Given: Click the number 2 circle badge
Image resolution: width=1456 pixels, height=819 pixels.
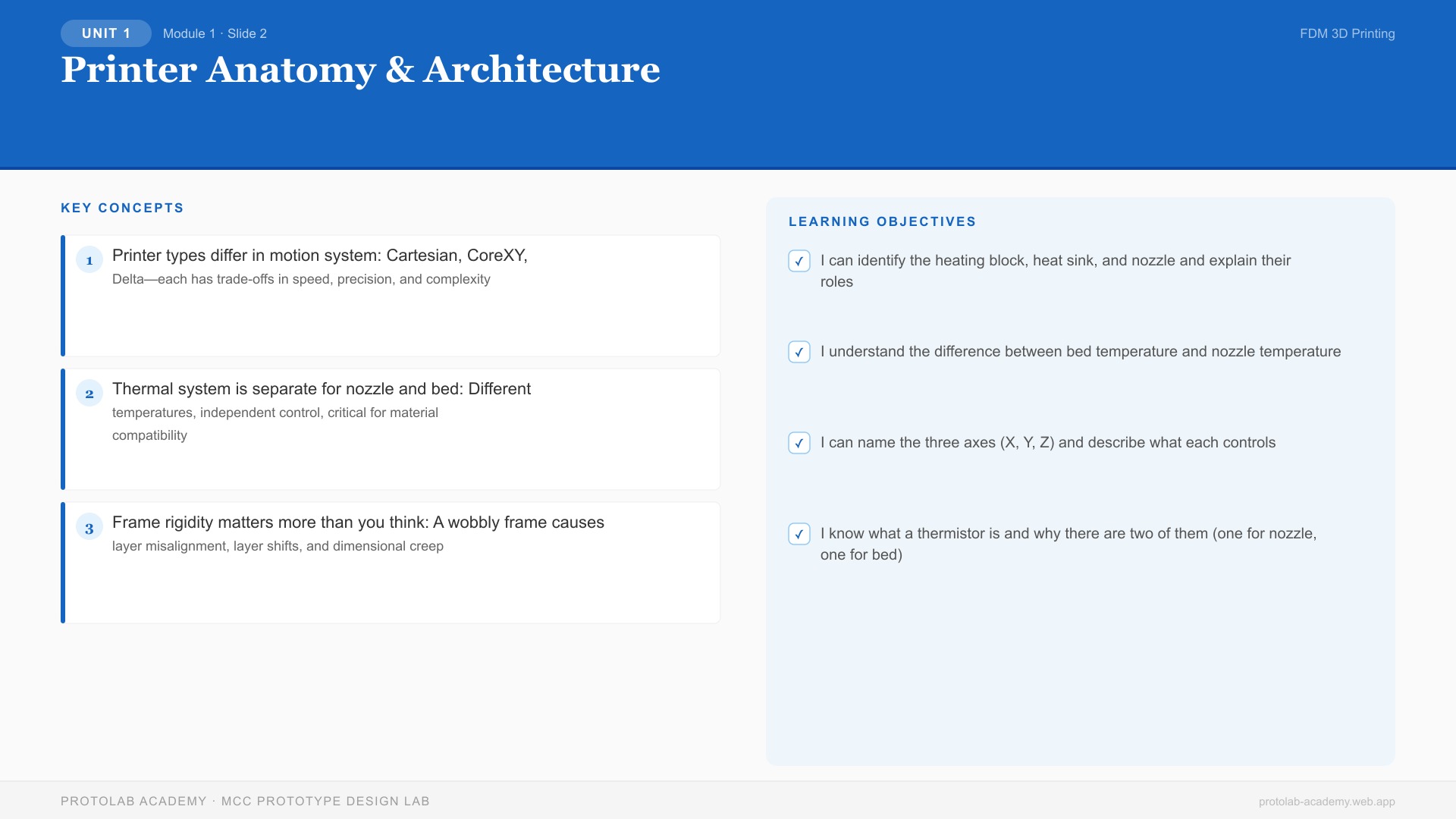Looking at the screenshot, I should [89, 394].
